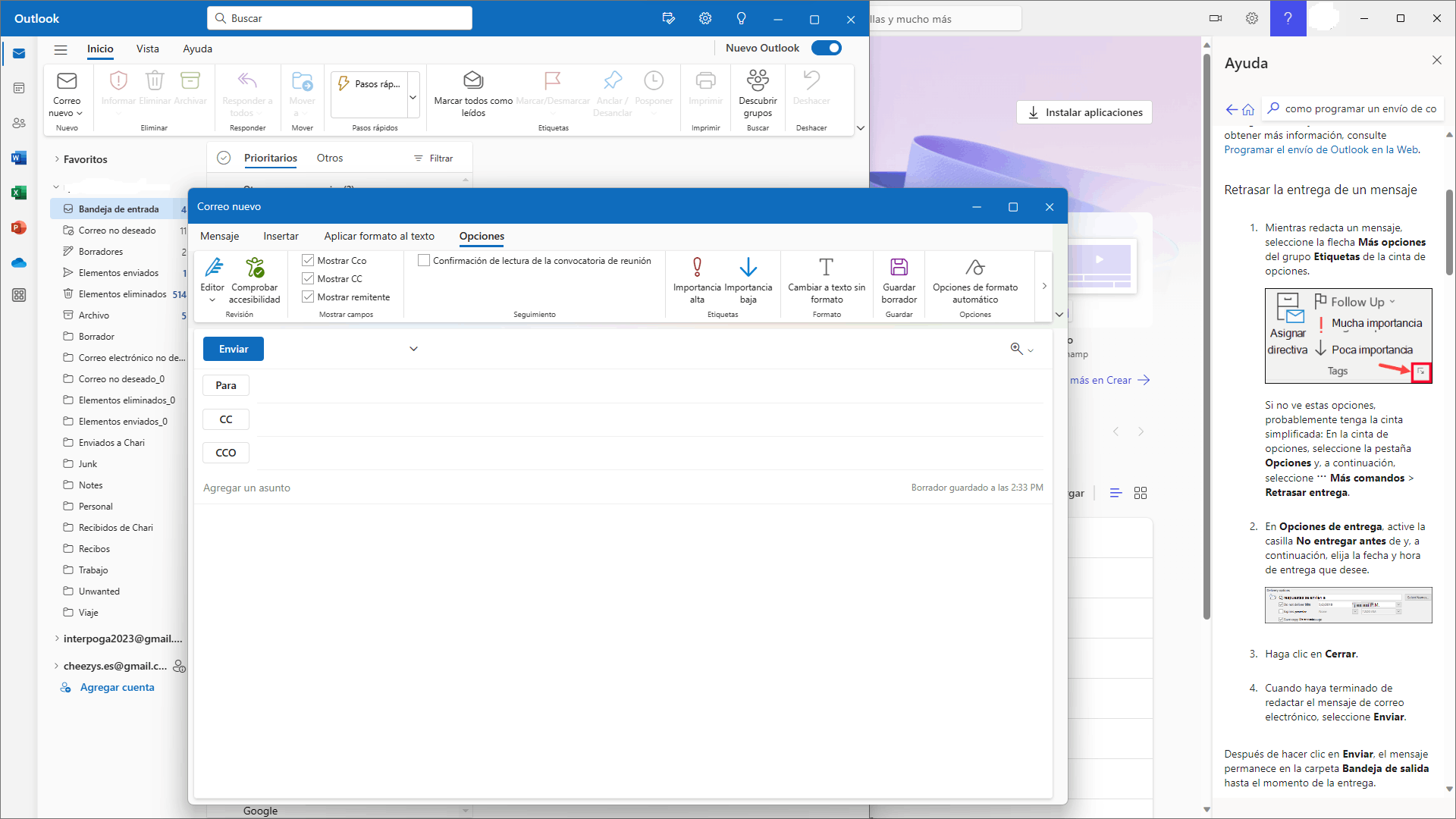Open Comprobar accesibilidad tool
Image resolution: width=1456 pixels, height=819 pixels.
point(255,268)
